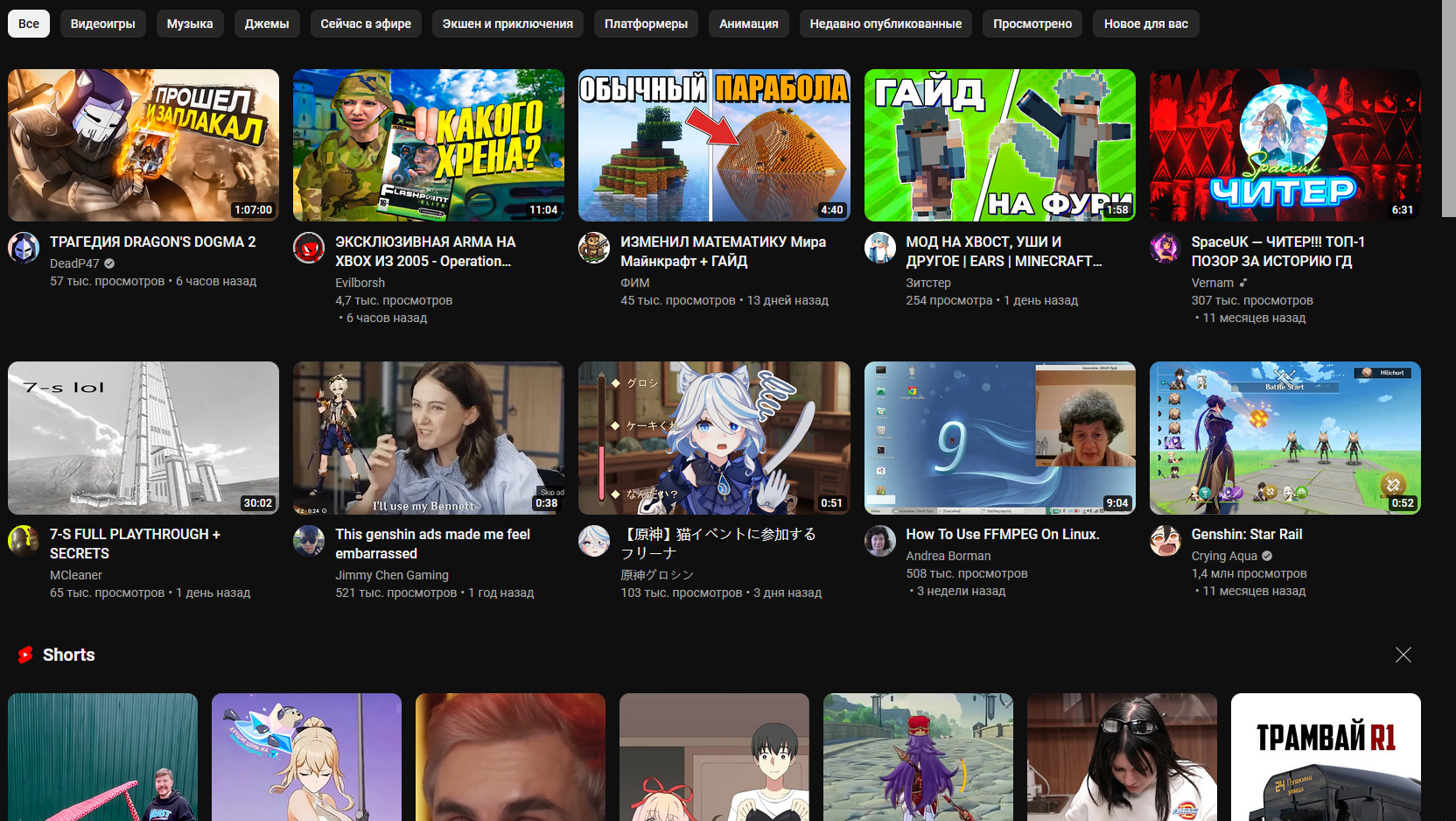Visit Crying Aqua channel name link

tap(1224, 556)
